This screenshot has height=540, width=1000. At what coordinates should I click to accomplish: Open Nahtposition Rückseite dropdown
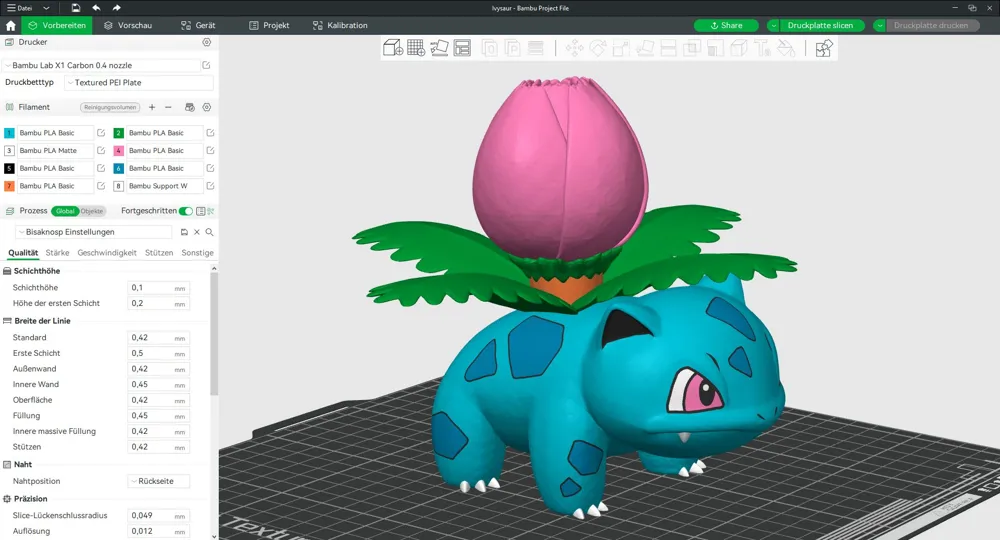click(158, 481)
